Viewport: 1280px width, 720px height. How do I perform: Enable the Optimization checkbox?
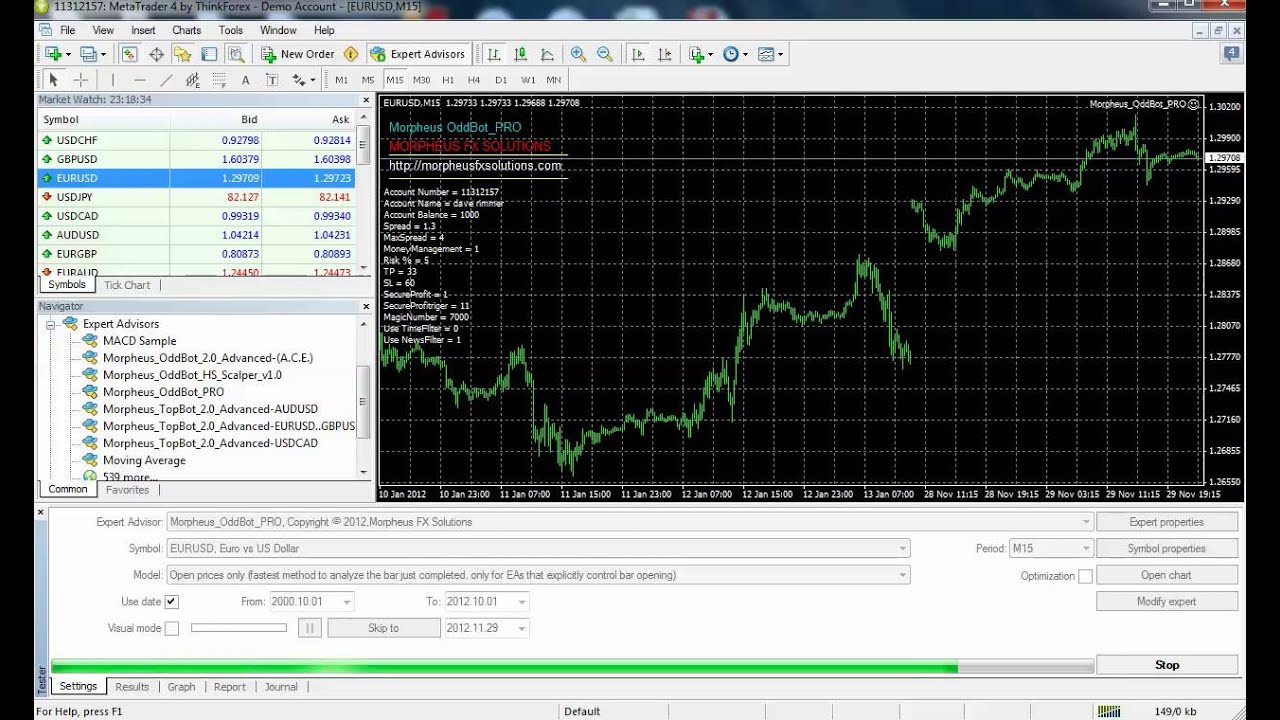1085,576
